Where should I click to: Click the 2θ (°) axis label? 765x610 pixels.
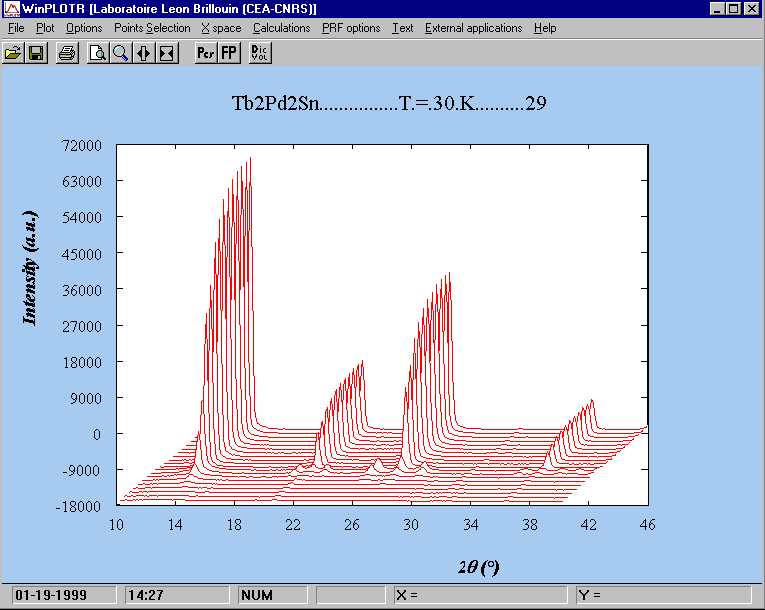[x=479, y=567]
